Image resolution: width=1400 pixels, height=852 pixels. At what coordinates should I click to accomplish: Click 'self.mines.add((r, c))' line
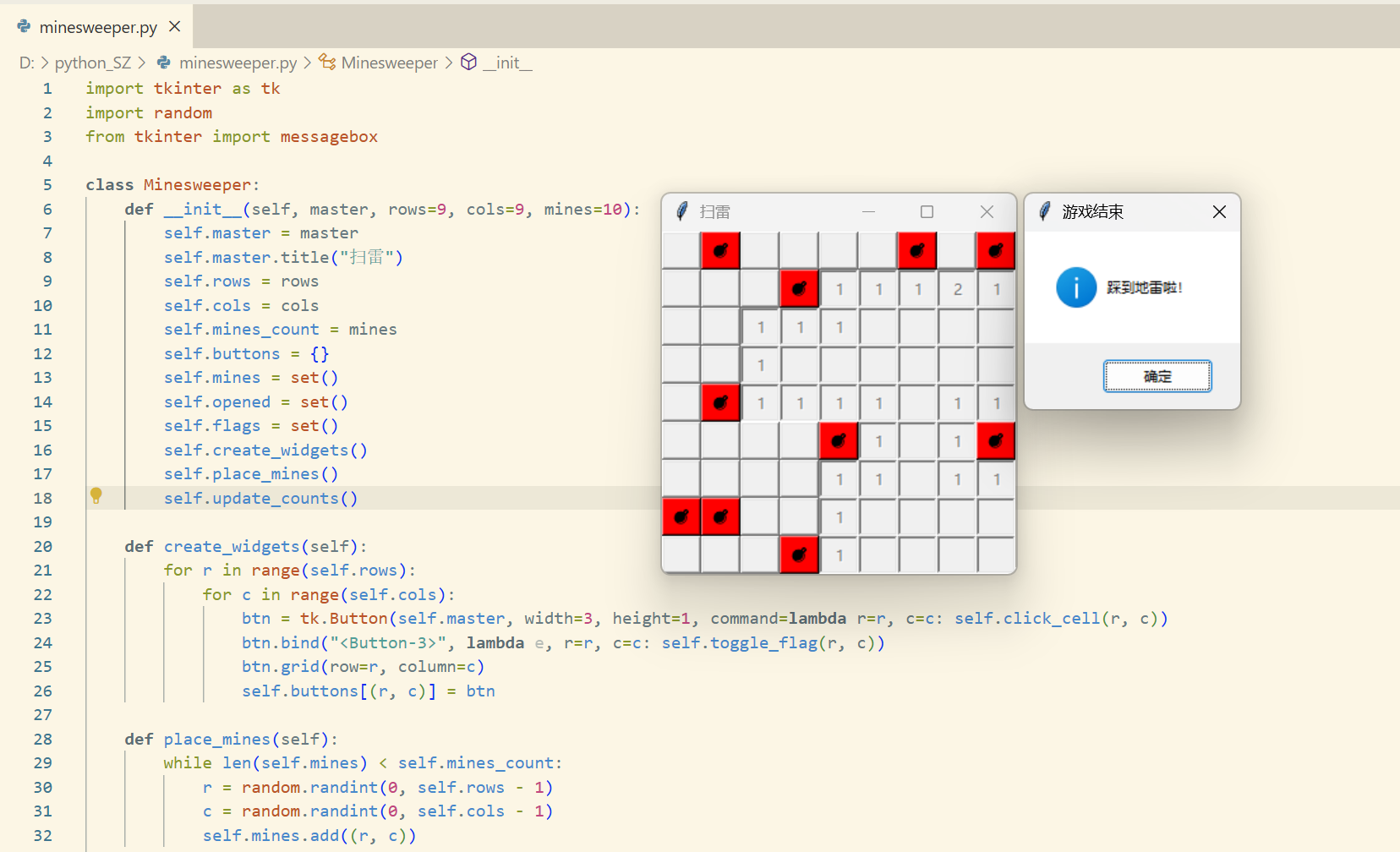coord(309,835)
